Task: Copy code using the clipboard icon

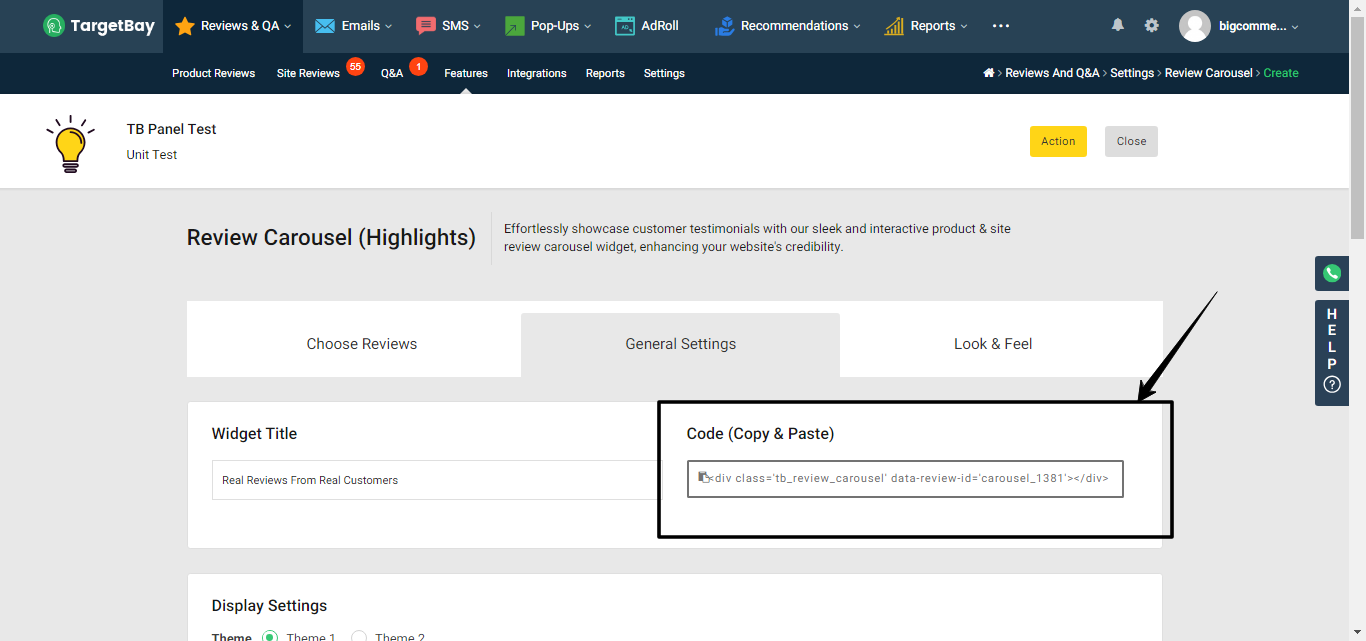Action: [704, 478]
